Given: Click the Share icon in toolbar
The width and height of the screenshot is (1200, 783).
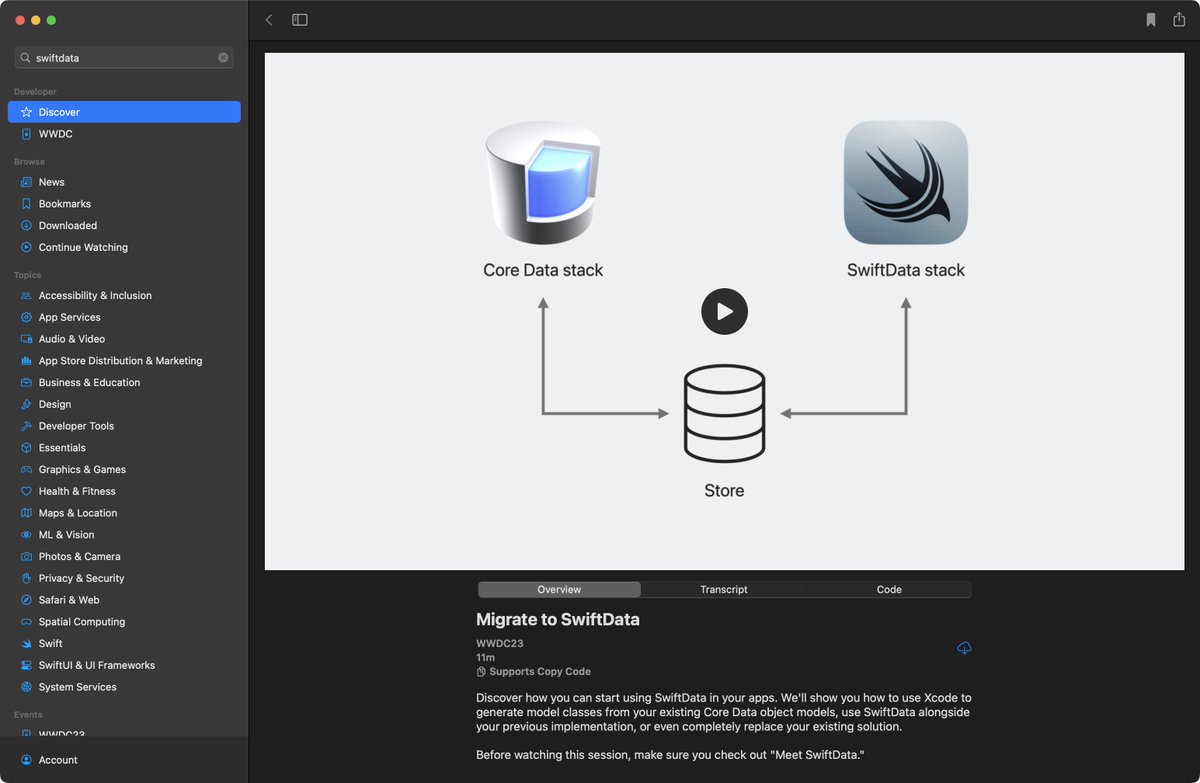Looking at the screenshot, I should click(x=1179, y=20).
